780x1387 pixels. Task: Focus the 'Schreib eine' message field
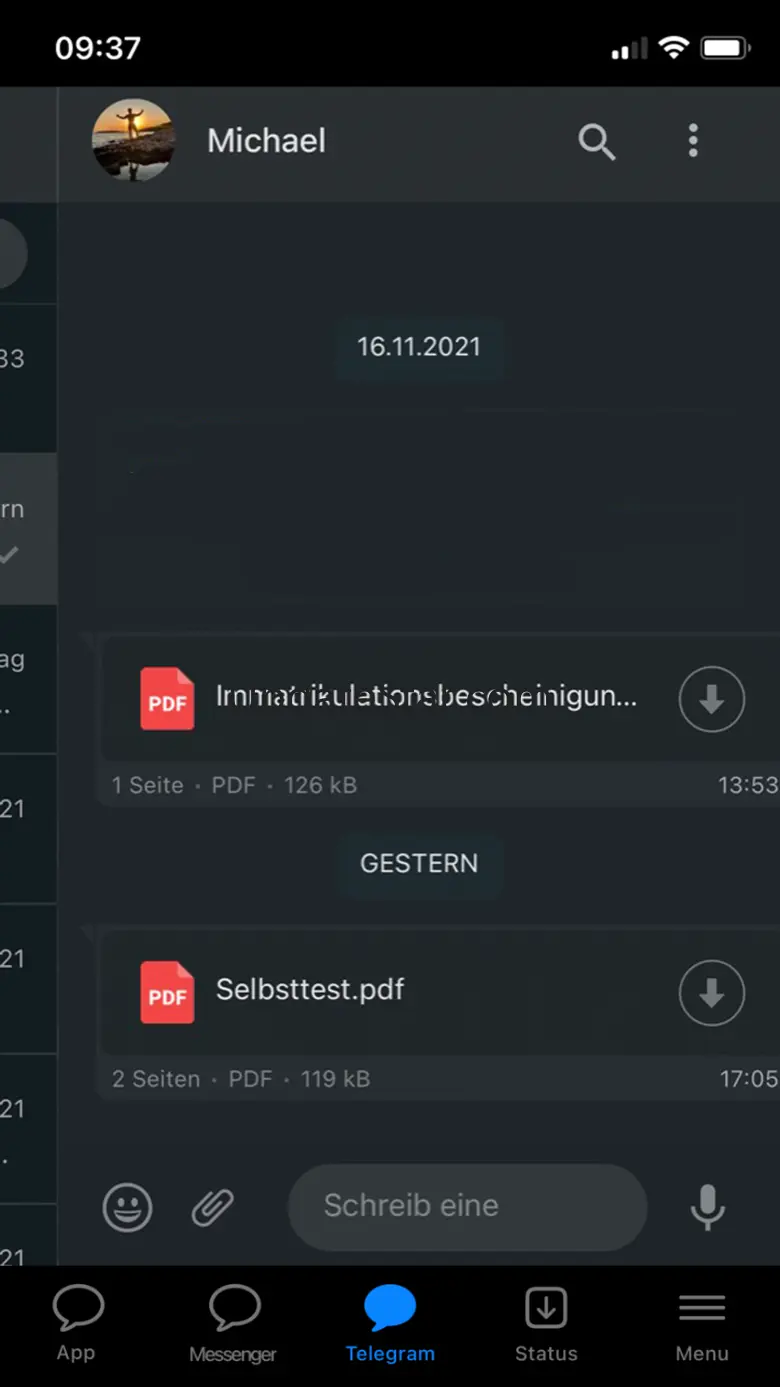pos(467,1206)
